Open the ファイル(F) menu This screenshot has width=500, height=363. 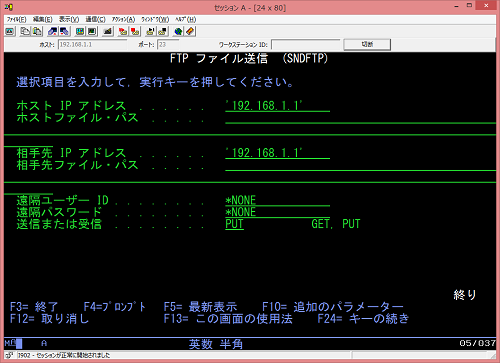16,19
